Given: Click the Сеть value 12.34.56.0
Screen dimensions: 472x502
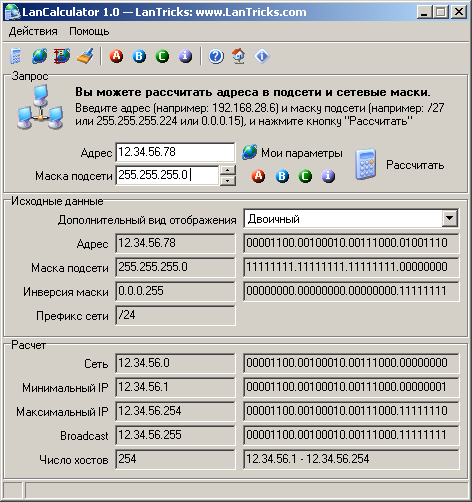Looking at the screenshot, I should 175,363.
